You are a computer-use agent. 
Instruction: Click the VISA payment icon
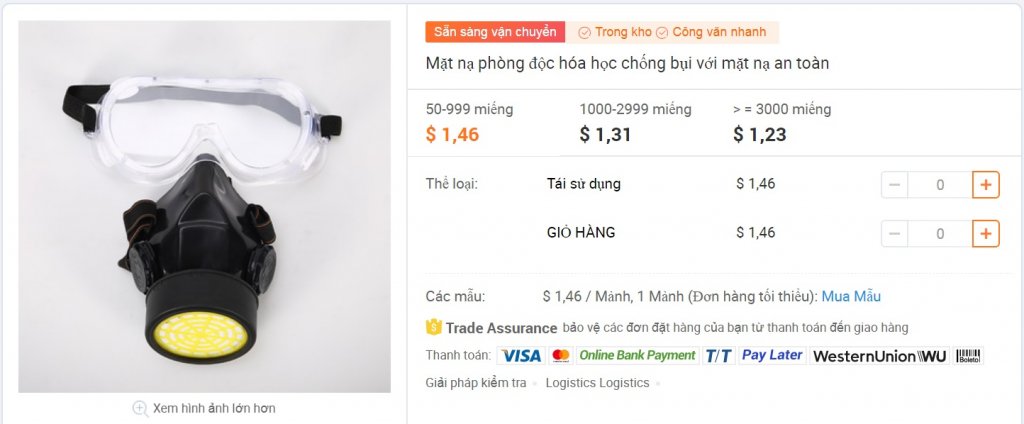pyautogui.click(x=520, y=355)
